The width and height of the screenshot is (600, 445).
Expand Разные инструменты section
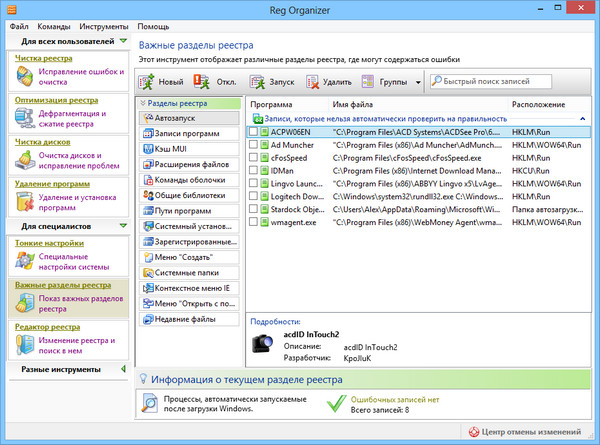click(x=123, y=370)
